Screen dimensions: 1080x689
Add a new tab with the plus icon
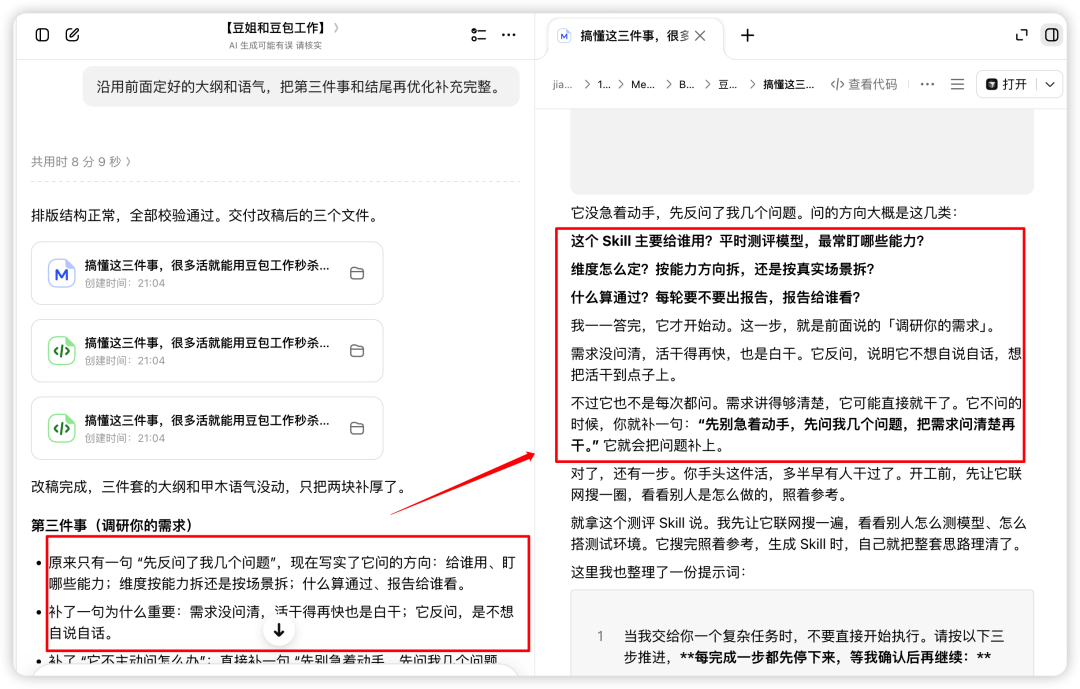point(747,35)
